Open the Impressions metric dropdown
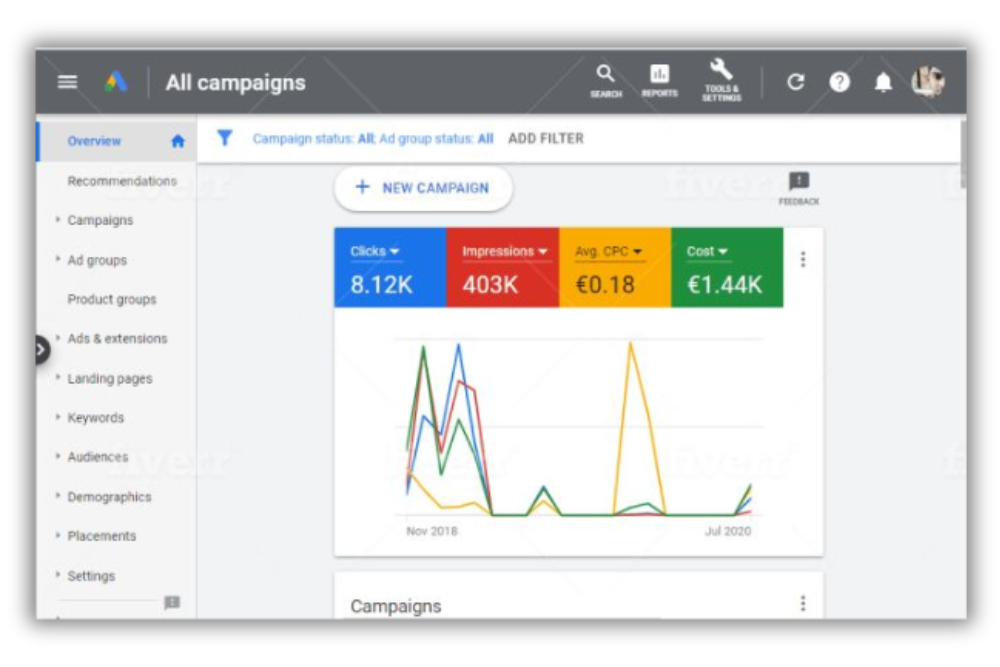1000x667 pixels. coord(505,252)
